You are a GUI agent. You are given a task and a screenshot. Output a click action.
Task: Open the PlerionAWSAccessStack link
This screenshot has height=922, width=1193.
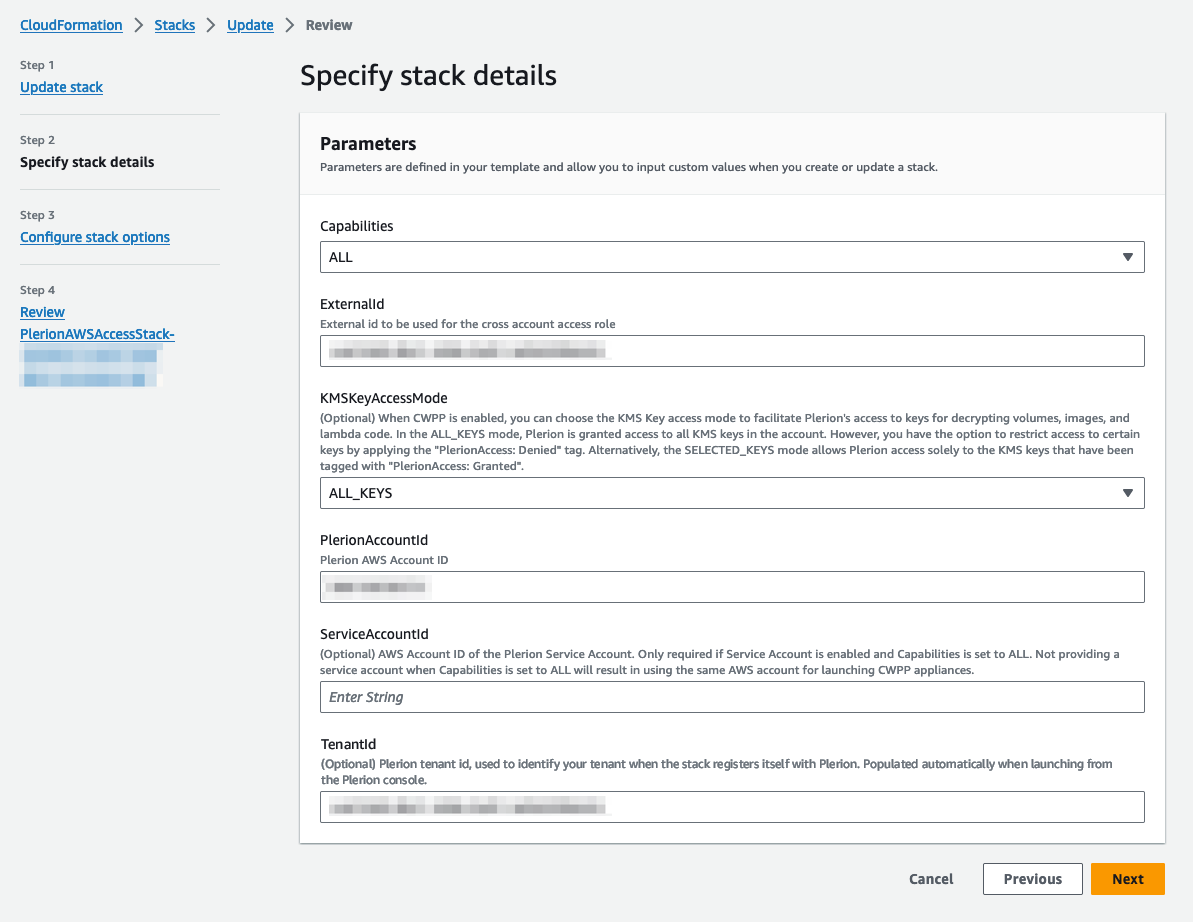(97, 334)
